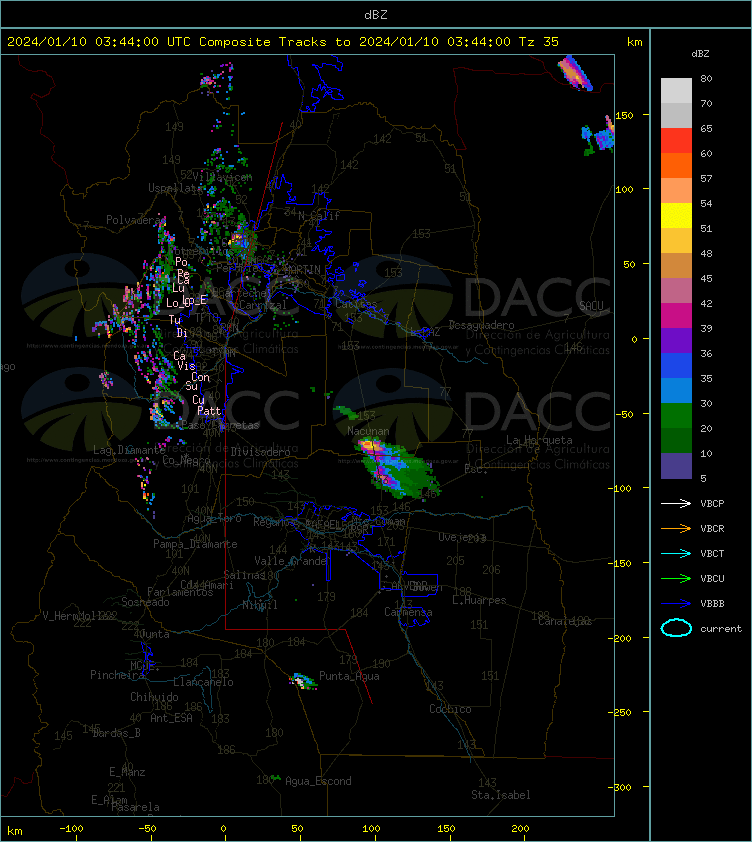
Task: Click the storm cell in top-right corner
Action: pos(575,73)
